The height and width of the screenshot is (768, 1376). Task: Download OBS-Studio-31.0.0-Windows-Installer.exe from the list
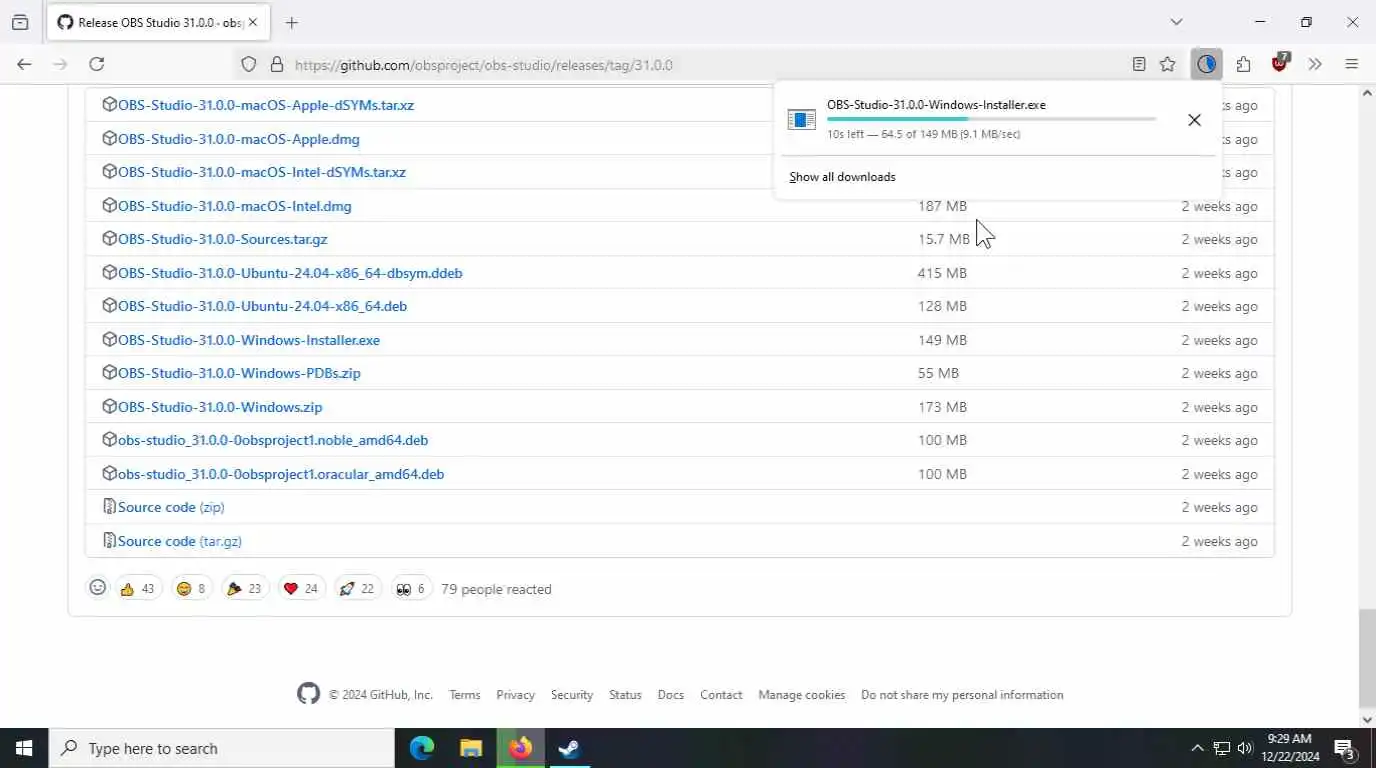(x=249, y=340)
